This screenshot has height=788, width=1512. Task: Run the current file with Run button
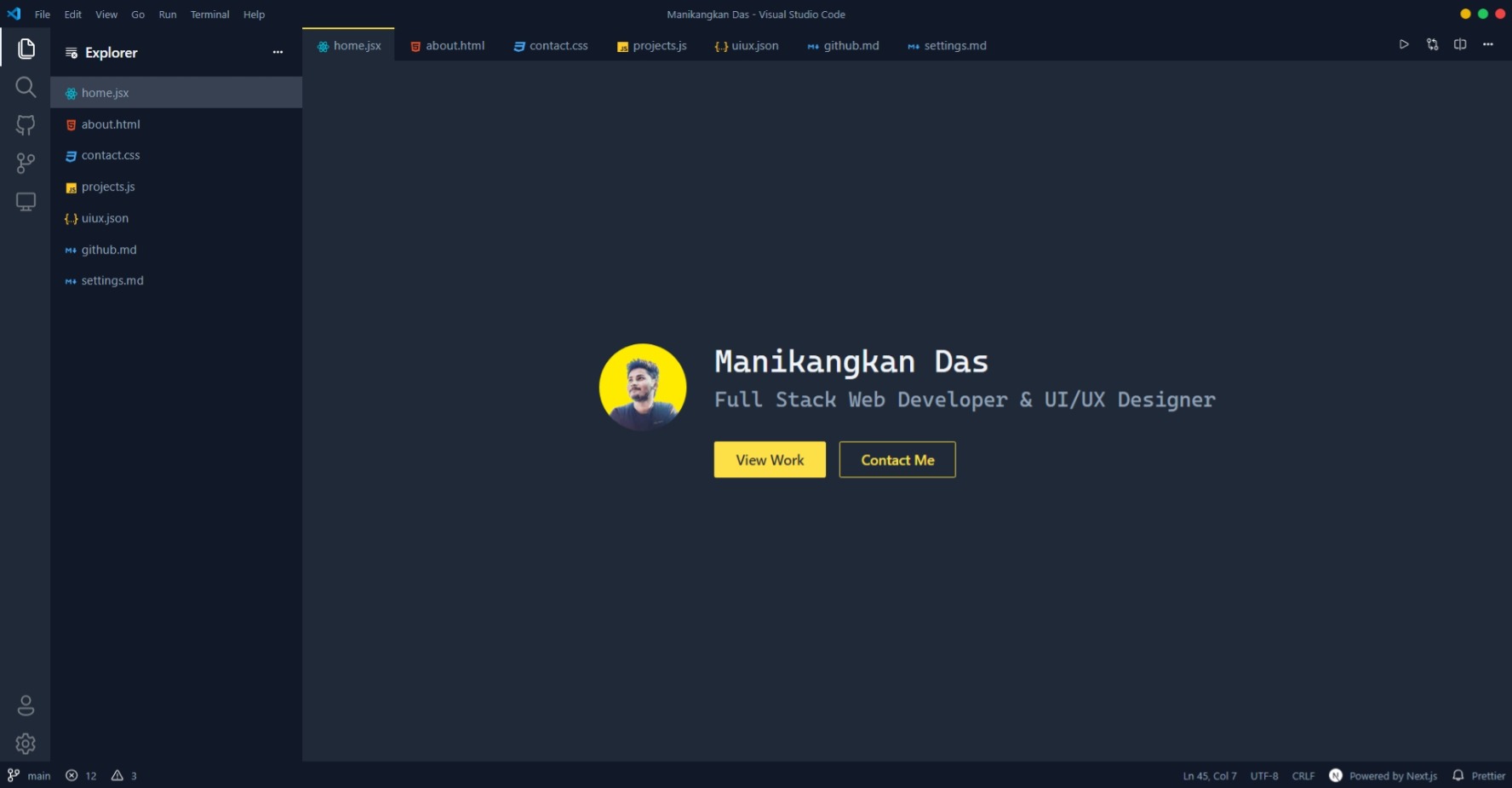click(x=1404, y=44)
